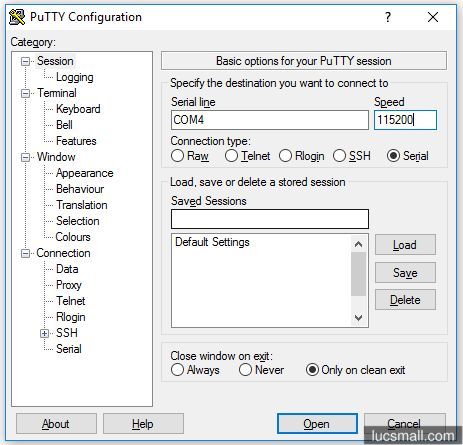
Task: Select the Telnet connection type
Action: pyautogui.click(x=247, y=156)
